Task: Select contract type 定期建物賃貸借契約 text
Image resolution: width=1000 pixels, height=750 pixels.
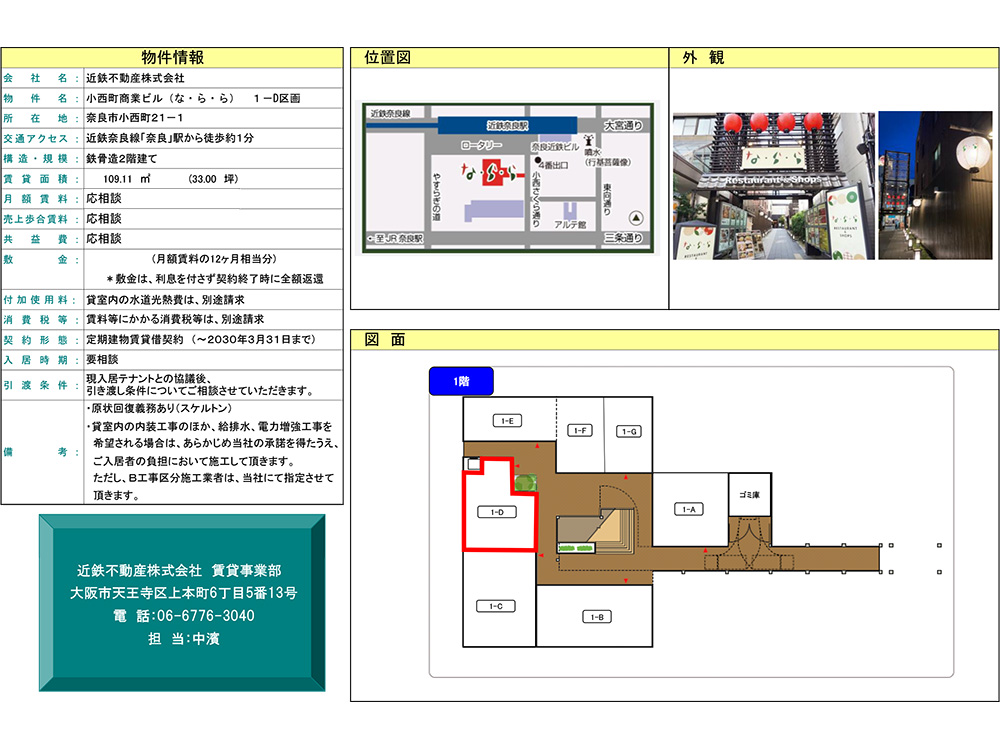Action: [135, 339]
